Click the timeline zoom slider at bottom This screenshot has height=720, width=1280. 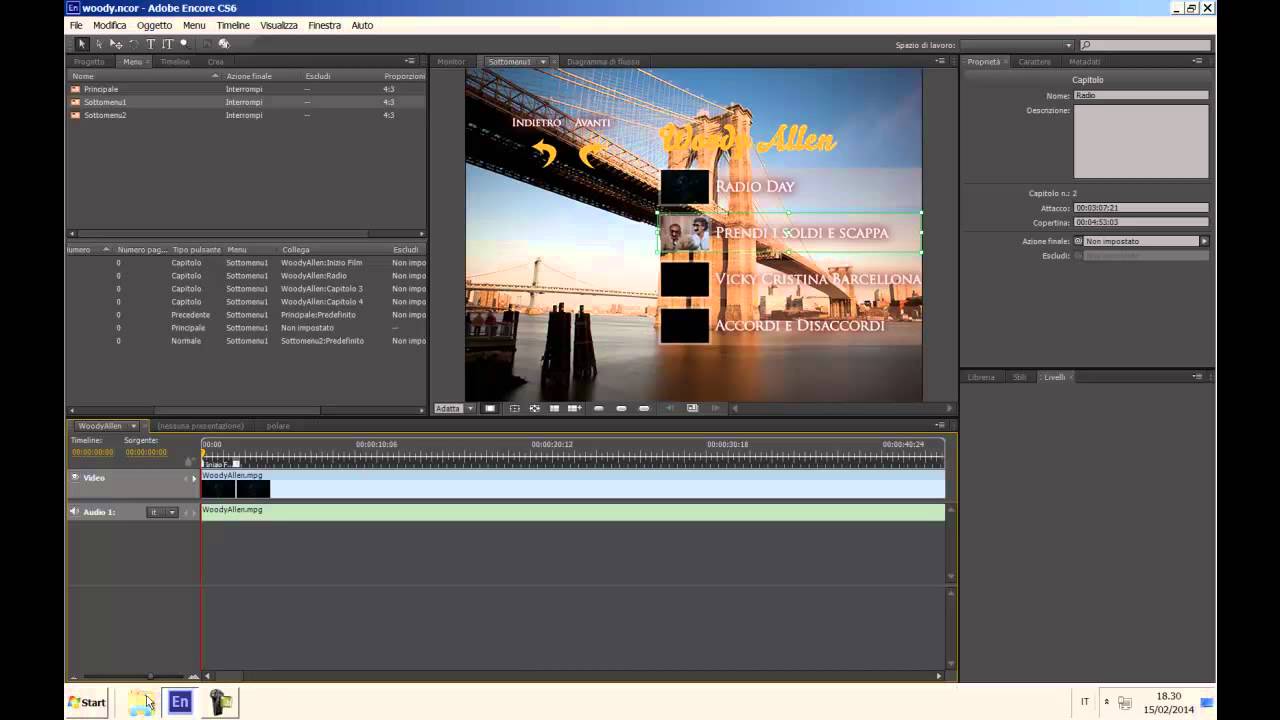pos(150,677)
